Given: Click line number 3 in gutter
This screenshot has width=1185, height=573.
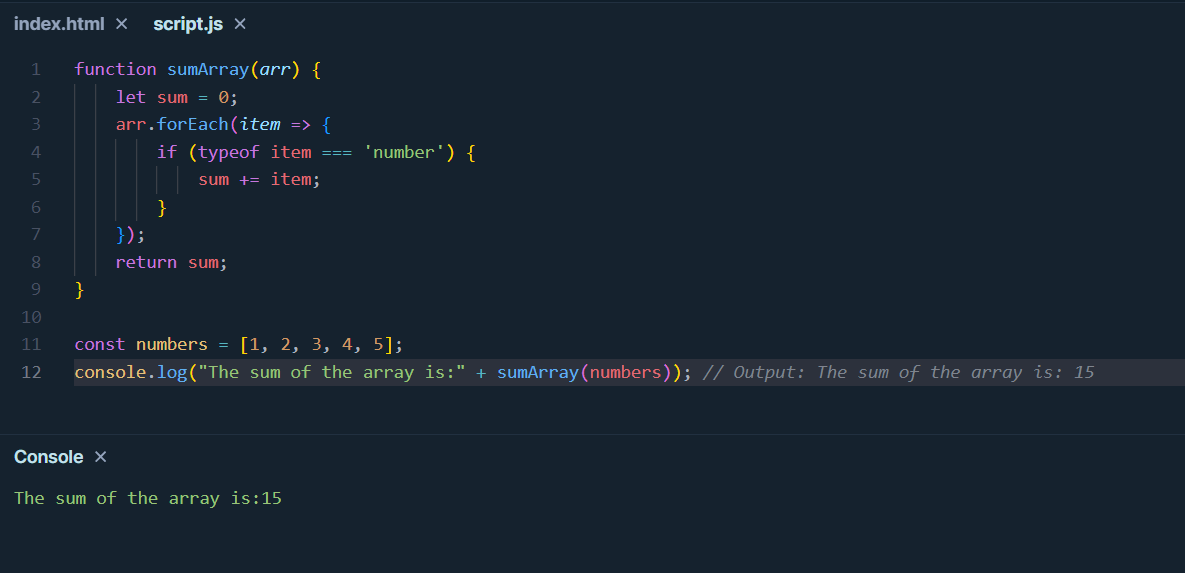Looking at the screenshot, I should pos(36,125).
